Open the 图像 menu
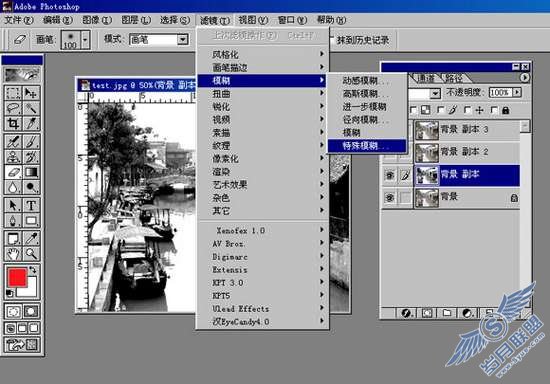Viewport: 550px width, 384px height. (x=97, y=20)
